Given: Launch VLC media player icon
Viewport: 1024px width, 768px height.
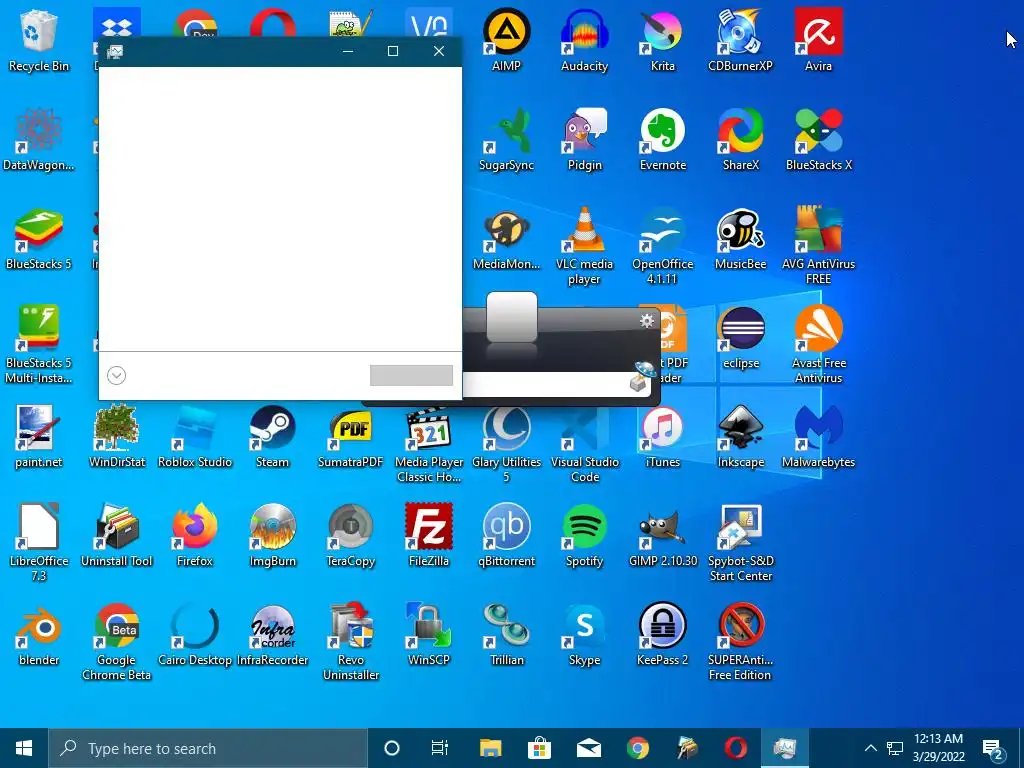Looking at the screenshot, I should (584, 245).
